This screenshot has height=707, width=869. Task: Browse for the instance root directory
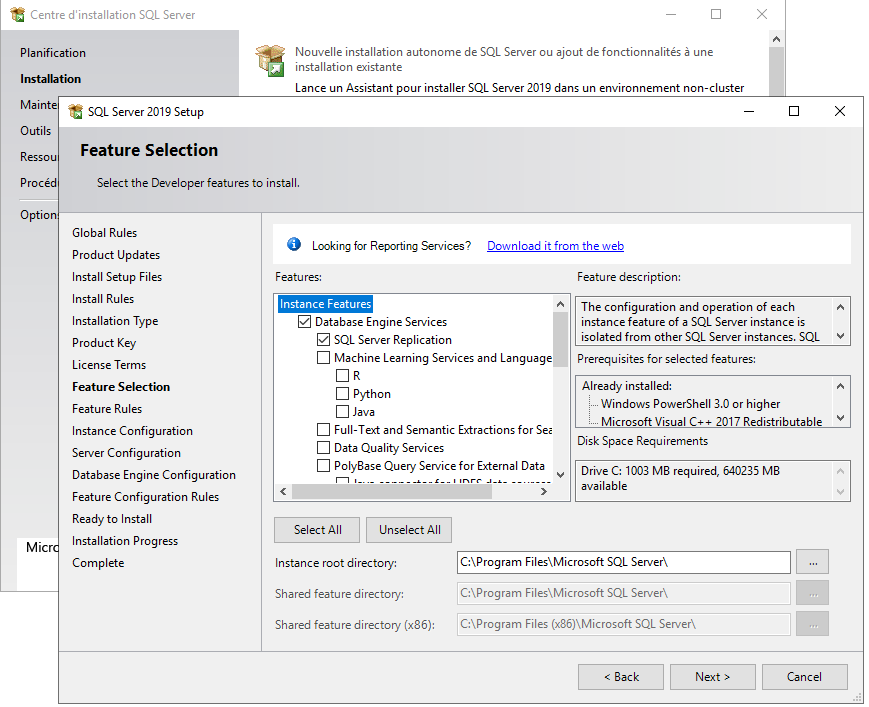(814, 562)
